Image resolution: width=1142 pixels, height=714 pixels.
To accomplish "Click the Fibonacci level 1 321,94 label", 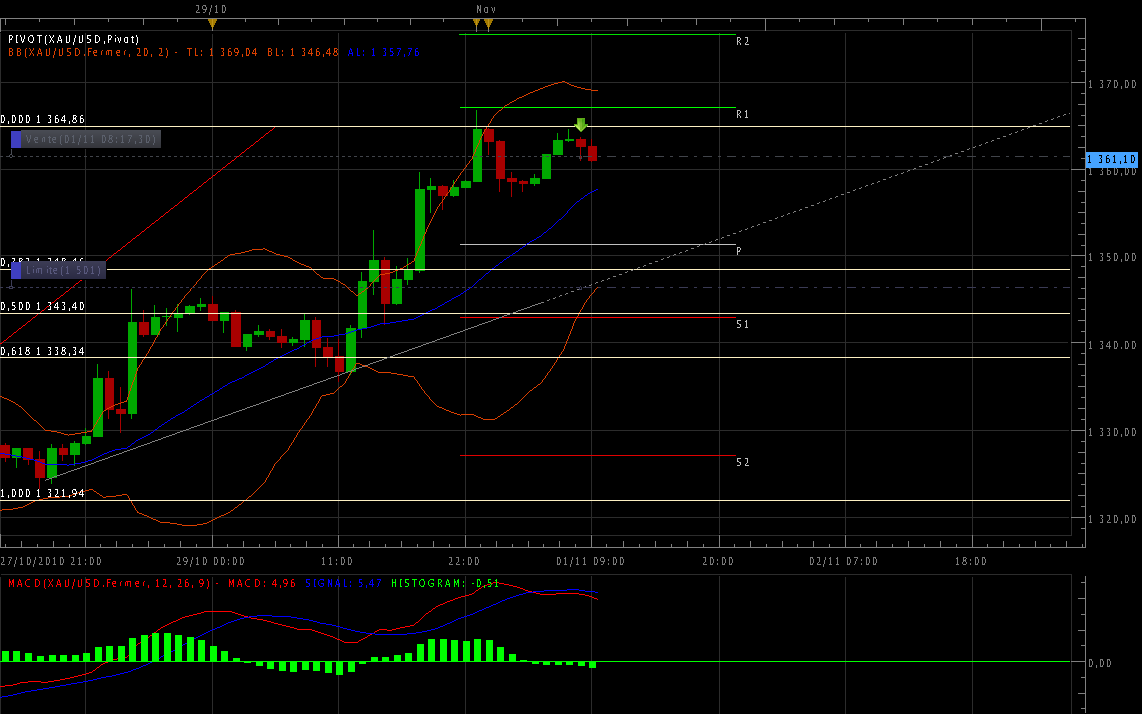I will point(42,493).
